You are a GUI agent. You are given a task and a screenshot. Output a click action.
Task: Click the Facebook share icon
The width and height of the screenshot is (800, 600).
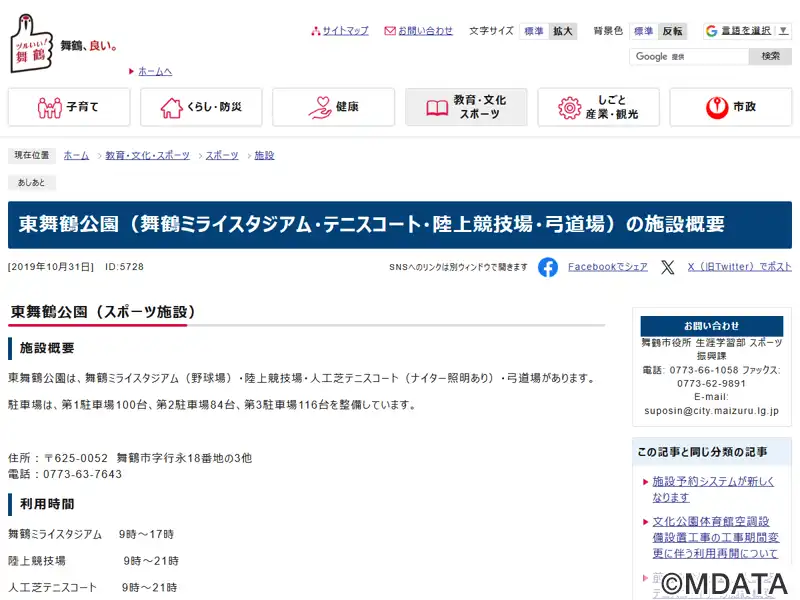coord(548,267)
